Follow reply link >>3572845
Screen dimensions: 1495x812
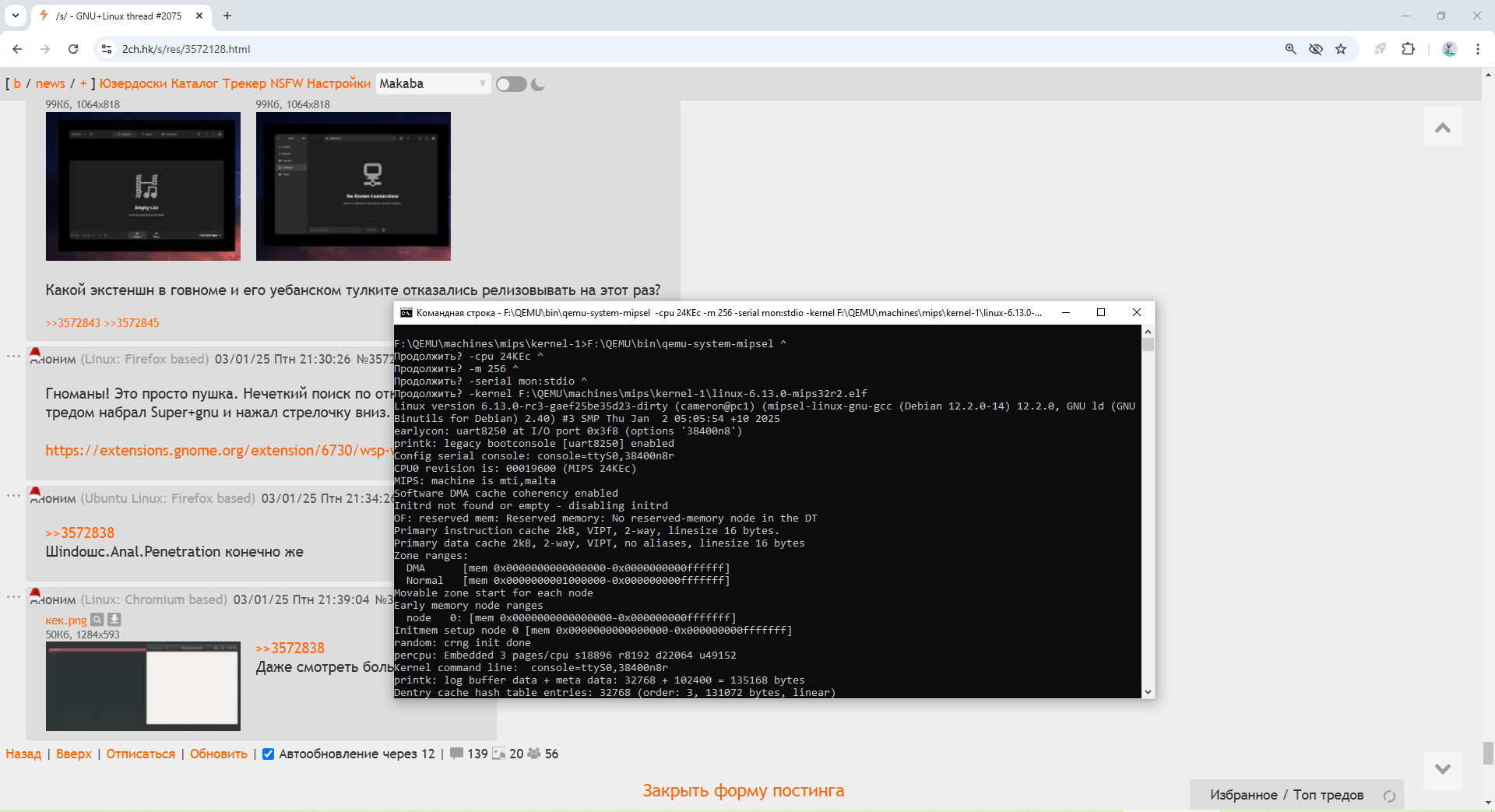coord(132,323)
